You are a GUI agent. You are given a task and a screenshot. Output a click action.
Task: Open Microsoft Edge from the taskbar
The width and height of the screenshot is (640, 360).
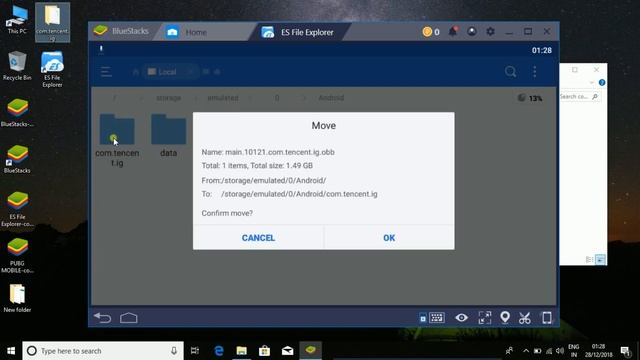click(x=219, y=351)
